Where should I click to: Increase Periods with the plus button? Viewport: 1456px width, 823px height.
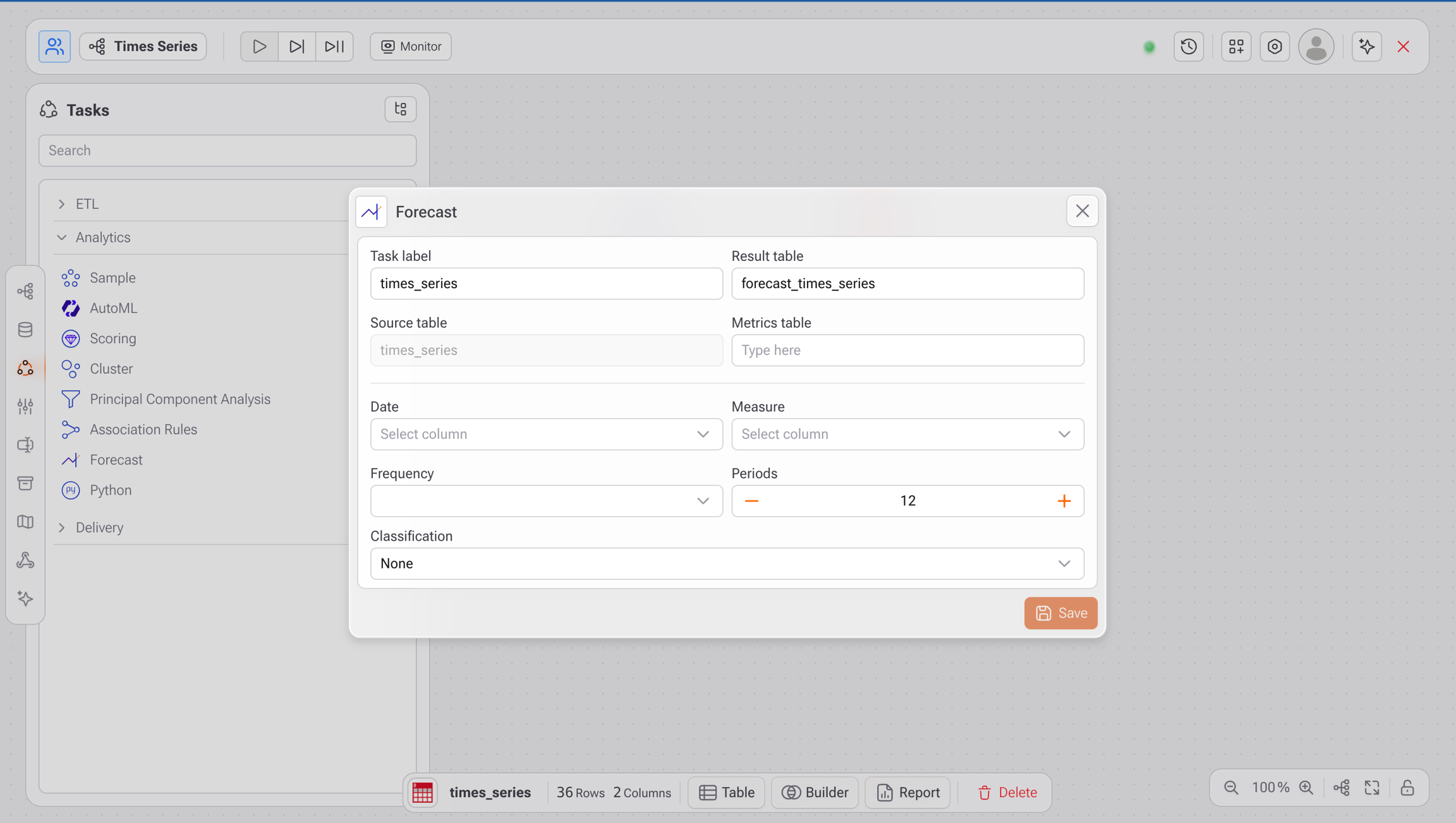1064,501
